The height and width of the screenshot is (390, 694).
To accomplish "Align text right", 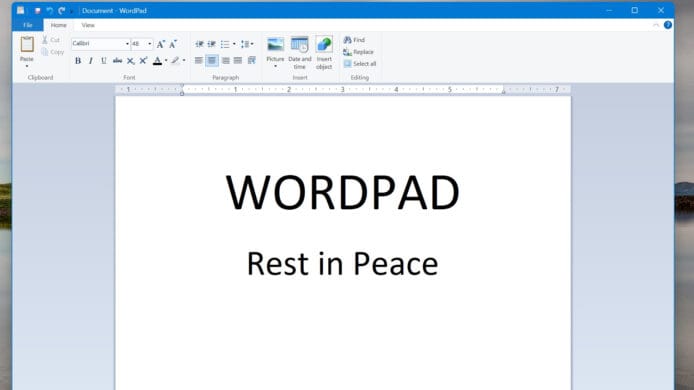I will point(226,61).
